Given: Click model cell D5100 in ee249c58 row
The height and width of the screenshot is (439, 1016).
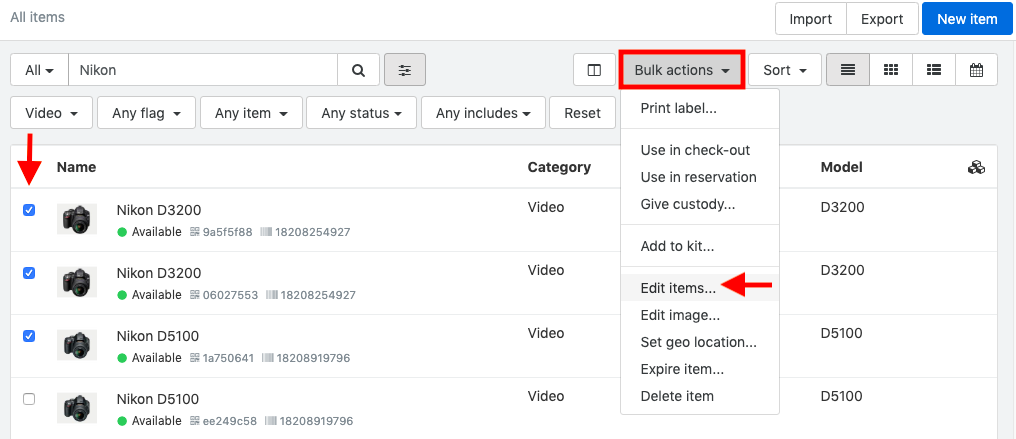Looking at the screenshot, I should click(x=842, y=396).
